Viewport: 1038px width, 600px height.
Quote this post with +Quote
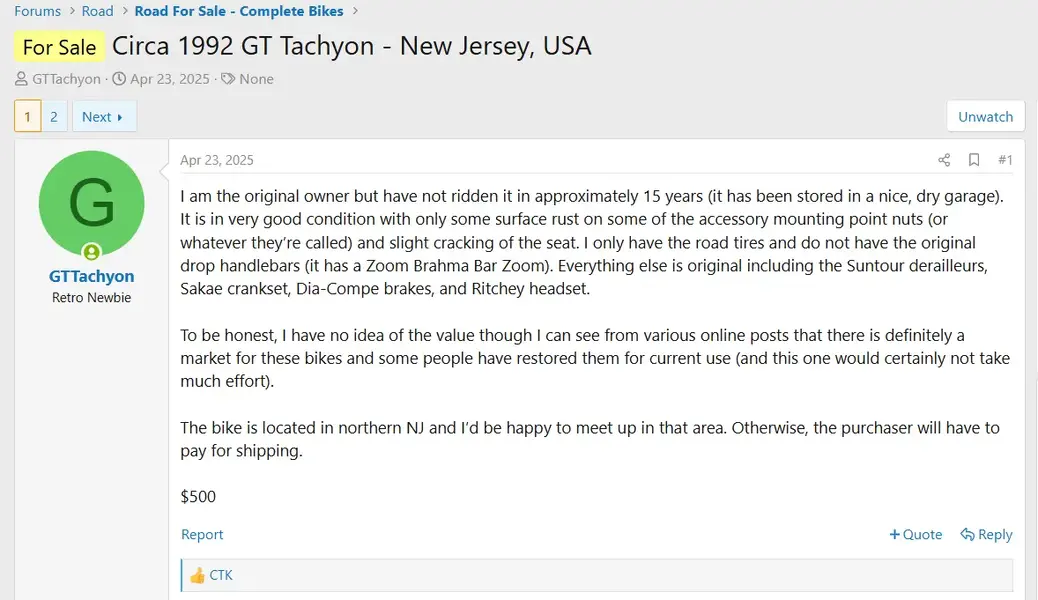pyautogui.click(x=916, y=535)
